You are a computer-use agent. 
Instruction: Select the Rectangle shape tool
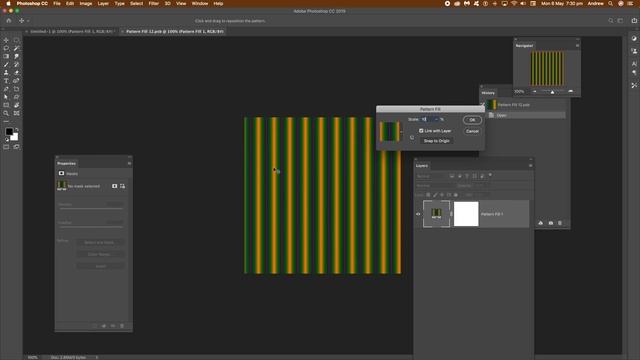[6, 105]
